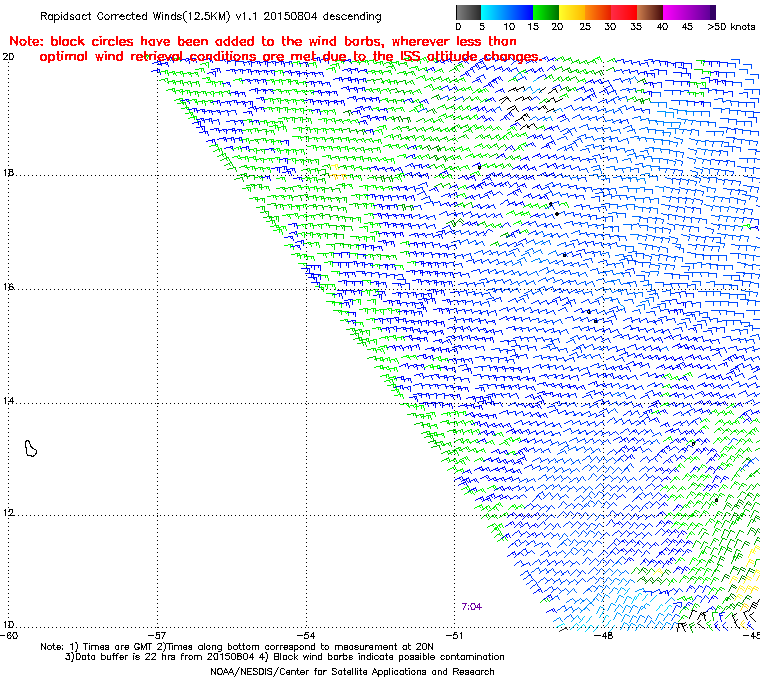Image resolution: width=760 pixels, height=688 pixels.
Task: Click the '>50 knots' legend label
Action: pyautogui.click(x=731, y=27)
